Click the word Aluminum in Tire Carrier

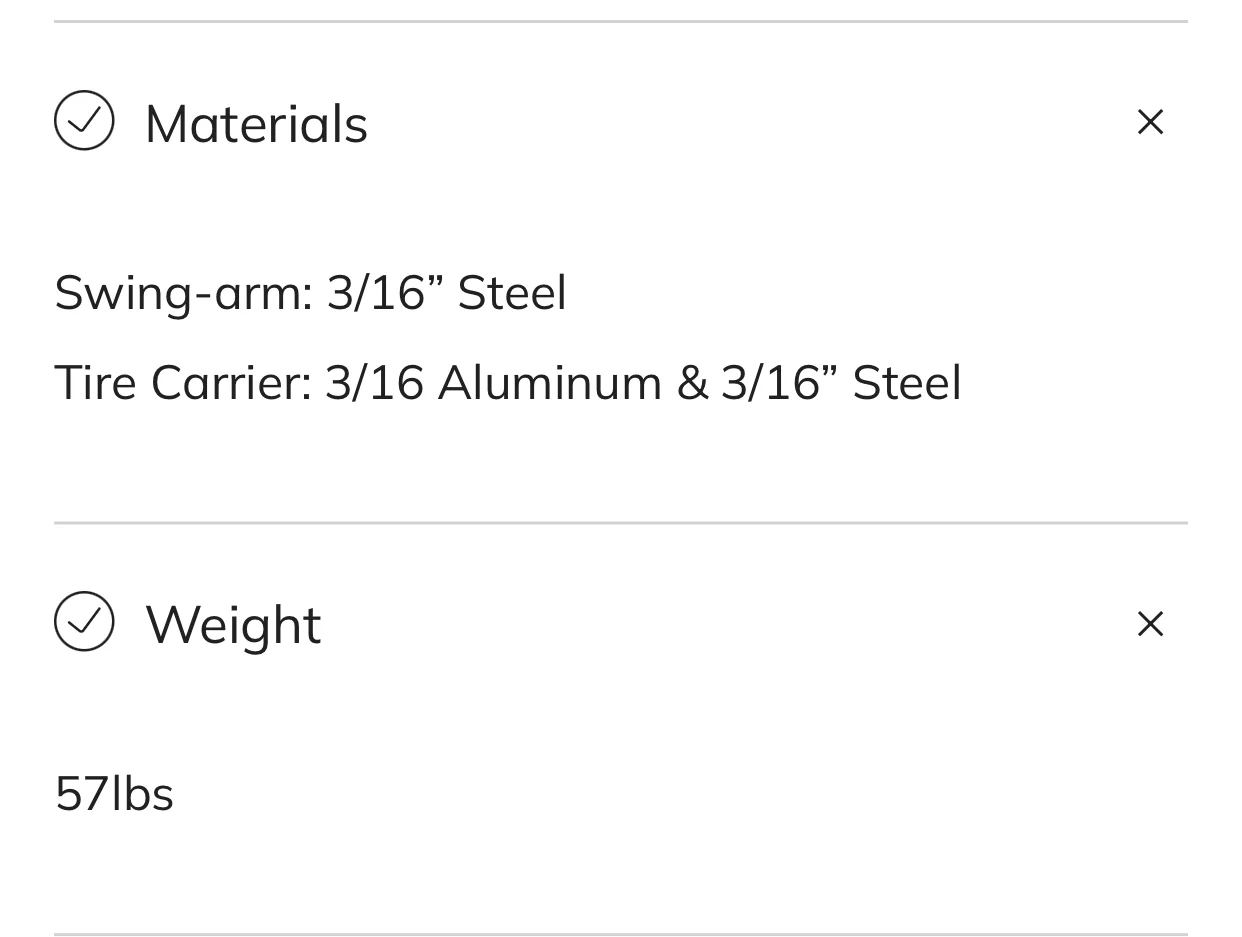point(550,382)
